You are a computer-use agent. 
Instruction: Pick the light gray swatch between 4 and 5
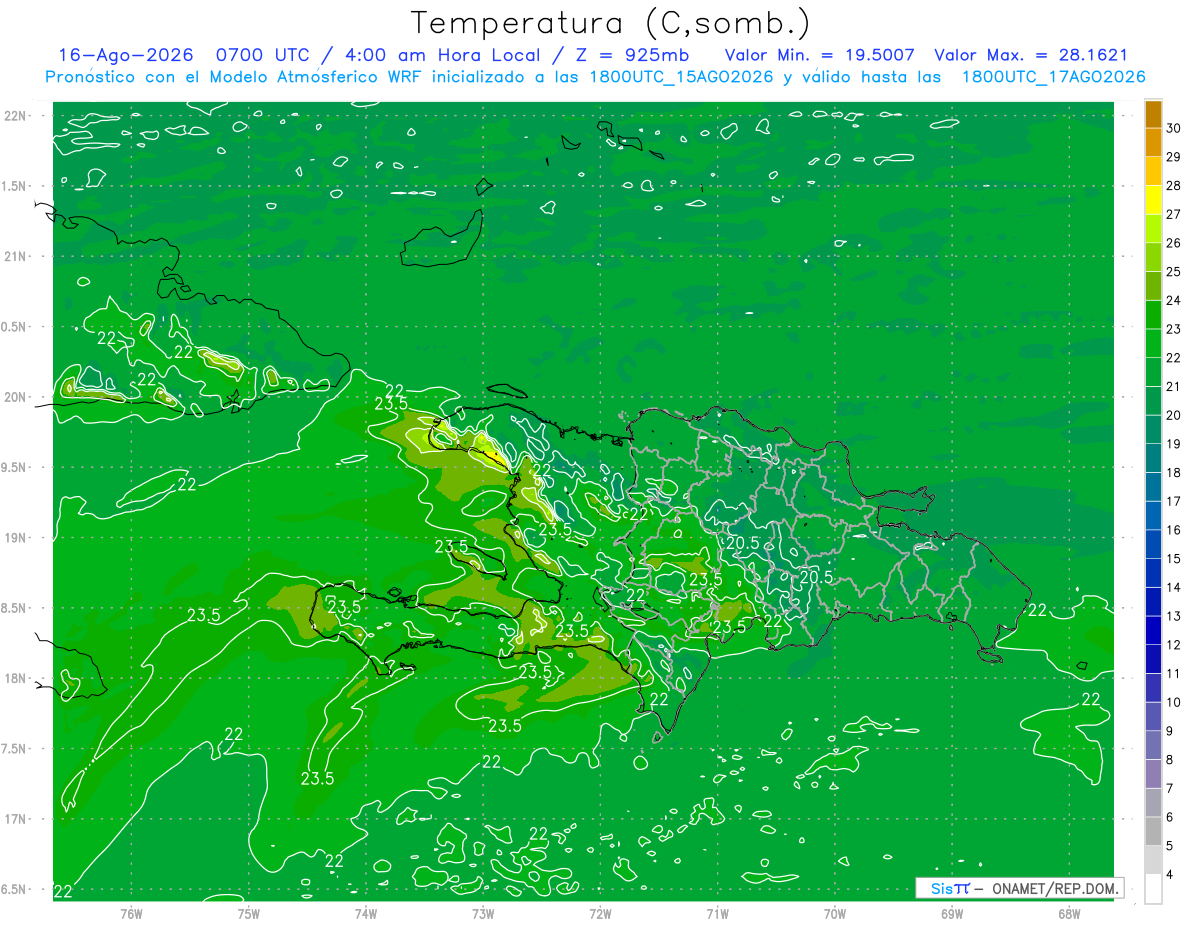[1153, 861]
